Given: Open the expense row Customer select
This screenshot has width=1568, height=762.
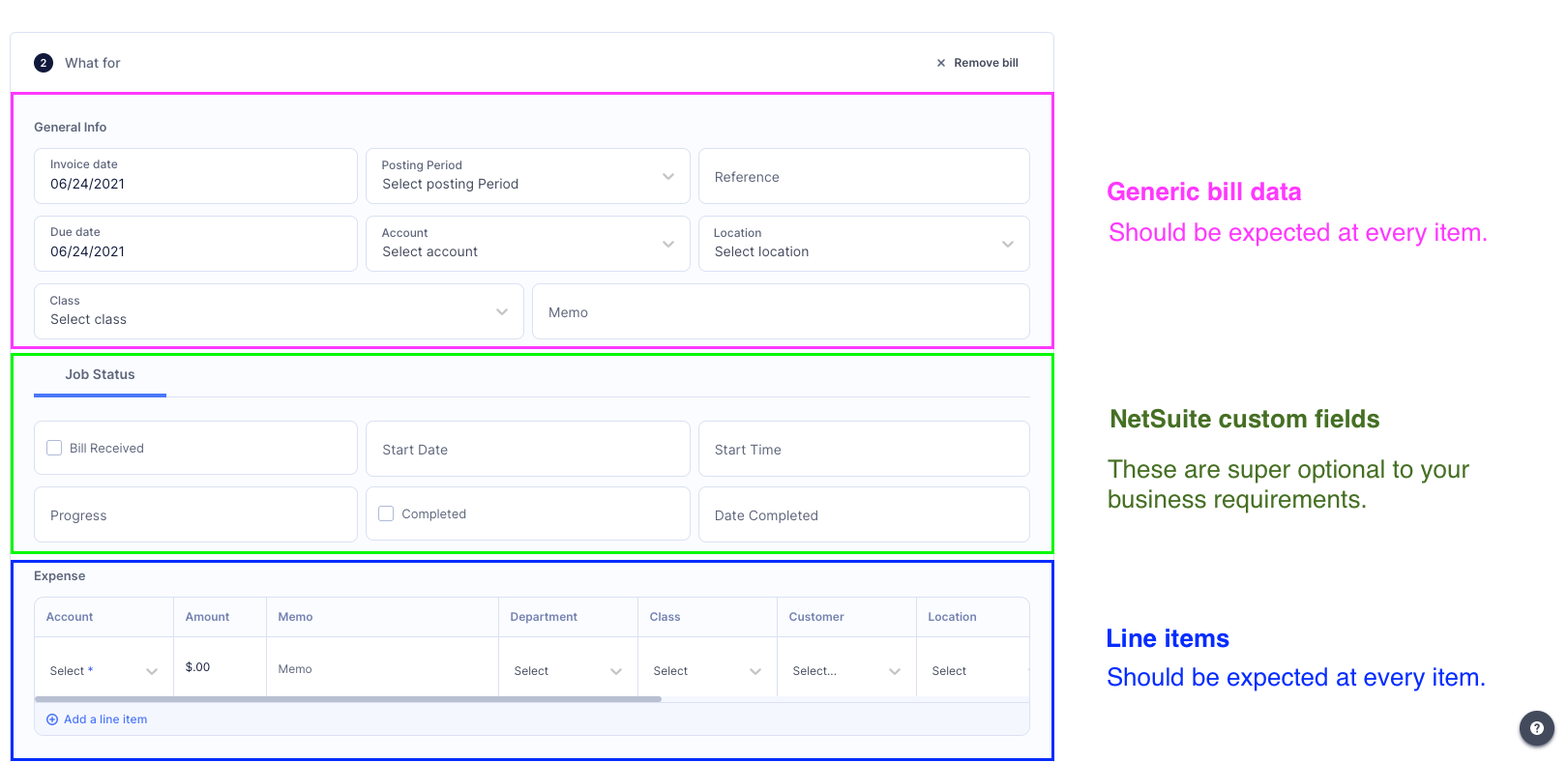Looking at the screenshot, I should [846, 671].
